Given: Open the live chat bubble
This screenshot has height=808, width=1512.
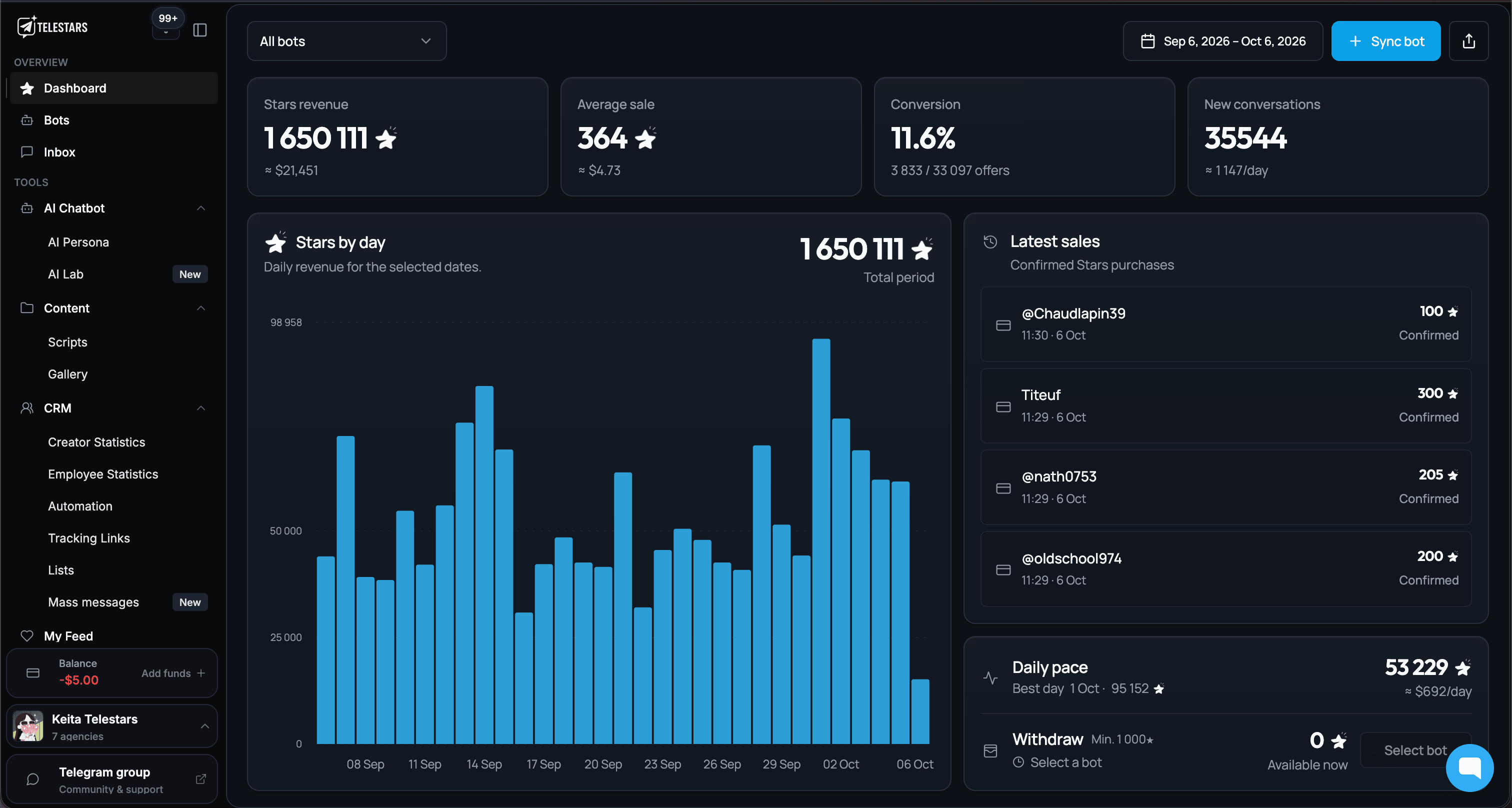Looking at the screenshot, I should point(1469,767).
